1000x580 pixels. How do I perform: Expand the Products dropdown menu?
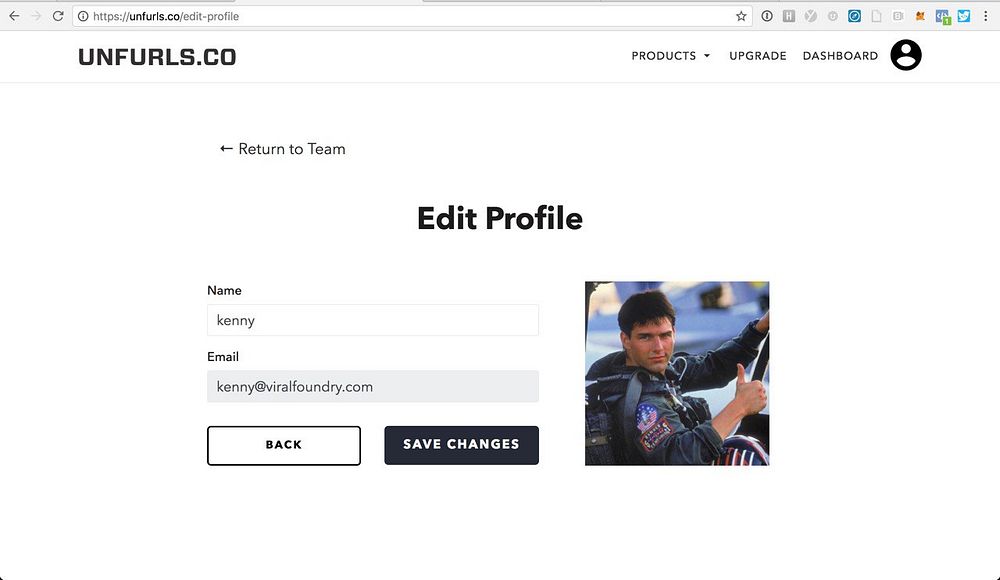click(671, 56)
